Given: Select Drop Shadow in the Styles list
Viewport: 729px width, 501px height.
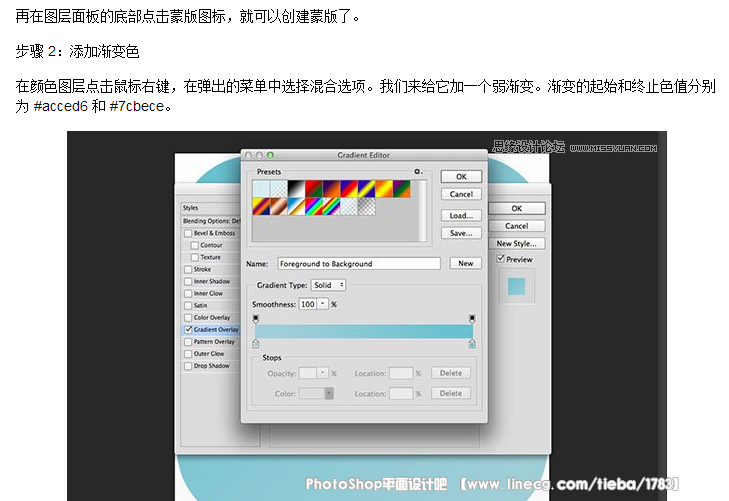Looking at the screenshot, I should pyautogui.click(x=211, y=366).
